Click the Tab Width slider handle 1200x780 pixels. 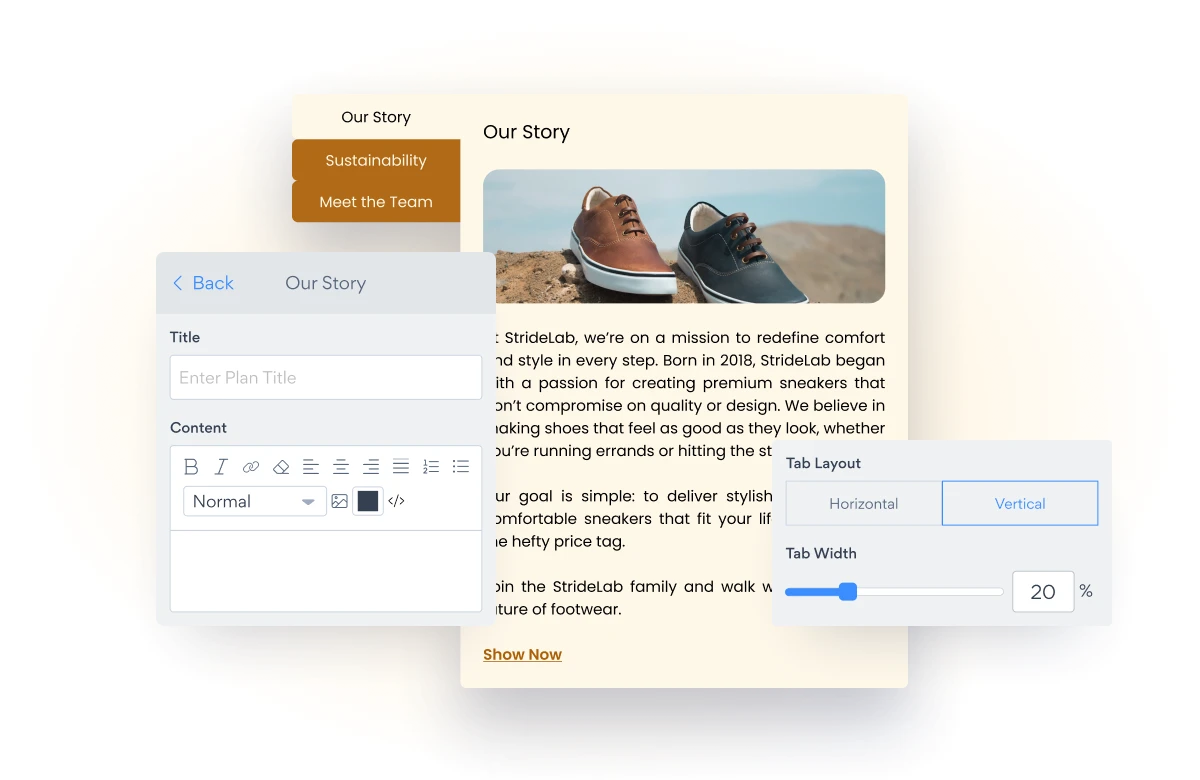point(848,592)
